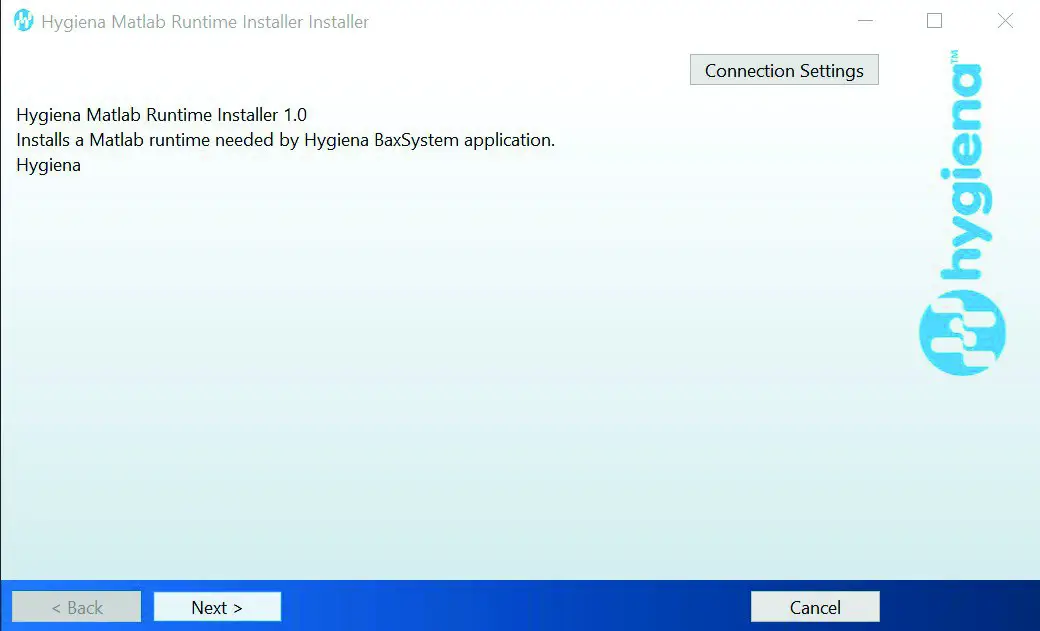
Task: Click the window title 'Hygiena Matlab Runtime Installer Installer'
Action: click(x=204, y=21)
